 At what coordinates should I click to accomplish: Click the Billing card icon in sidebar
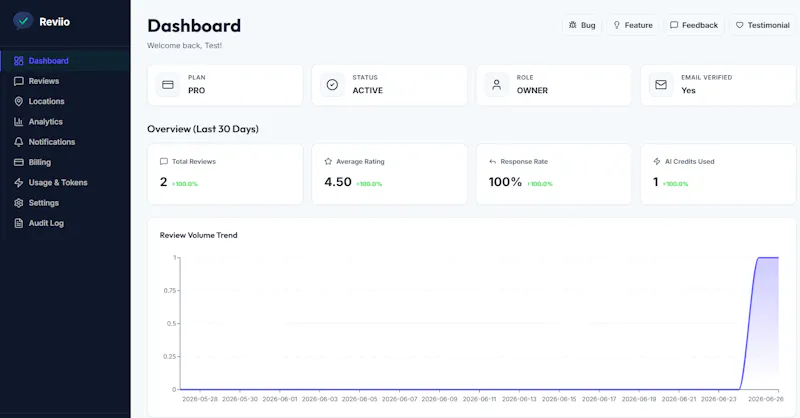(19, 162)
